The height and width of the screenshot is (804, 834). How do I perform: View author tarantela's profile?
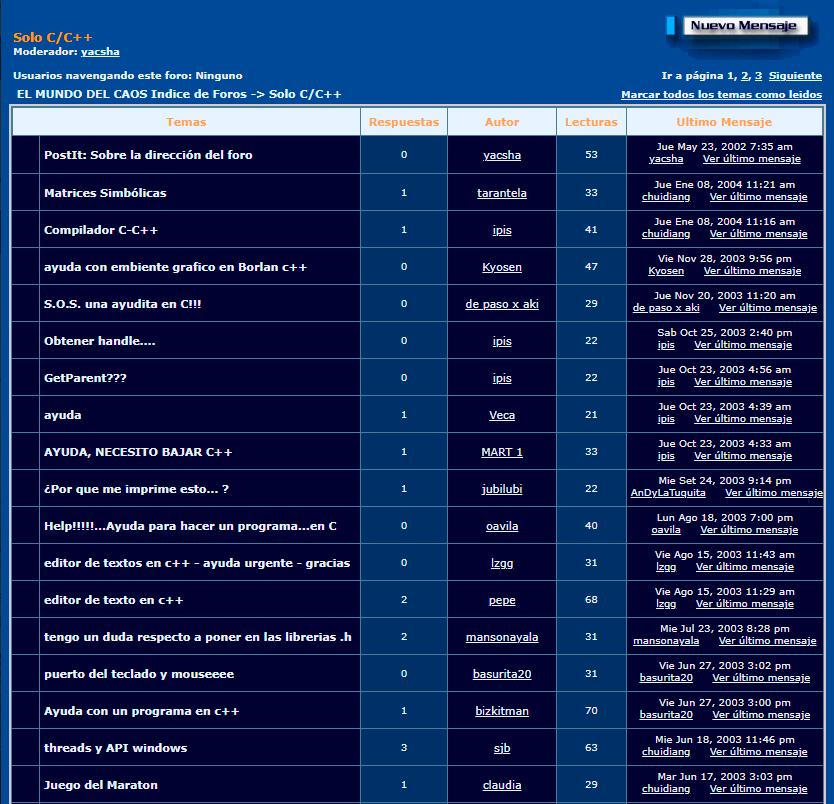click(x=502, y=193)
